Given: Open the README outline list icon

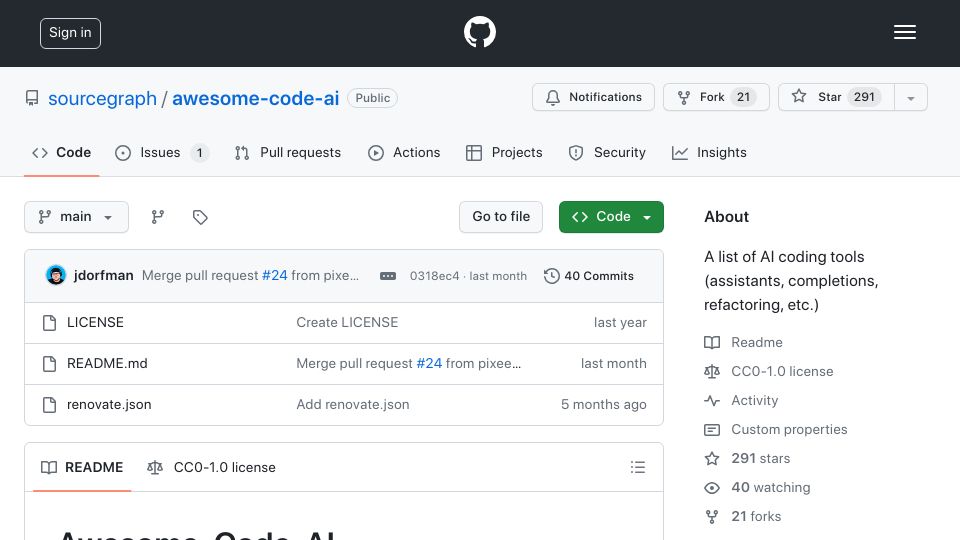Looking at the screenshot, I should pos(638,467).
